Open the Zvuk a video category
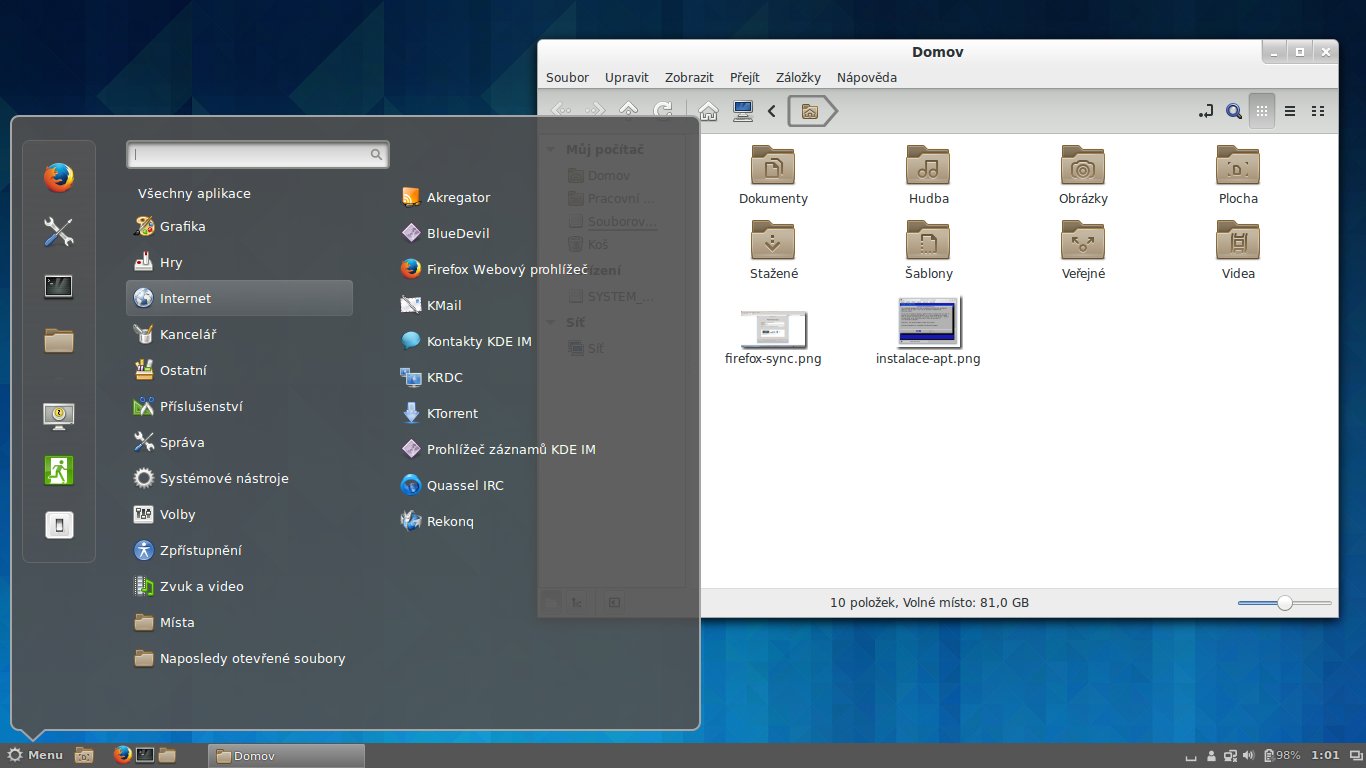 pos(239,586)
